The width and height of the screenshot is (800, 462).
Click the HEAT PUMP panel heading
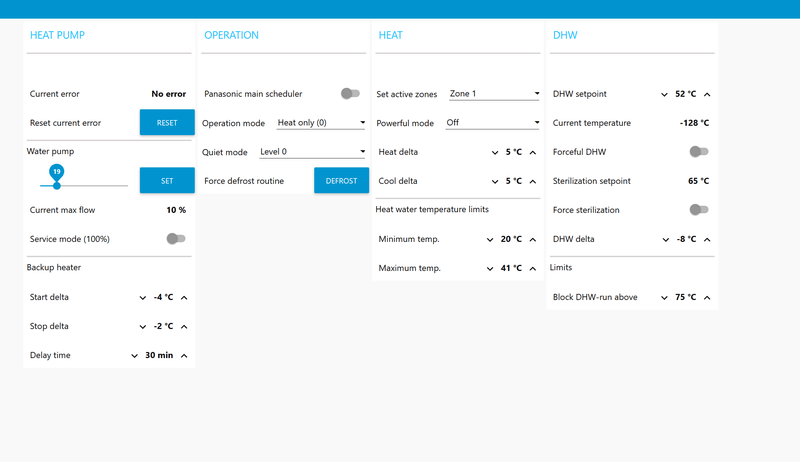point(57,35)
